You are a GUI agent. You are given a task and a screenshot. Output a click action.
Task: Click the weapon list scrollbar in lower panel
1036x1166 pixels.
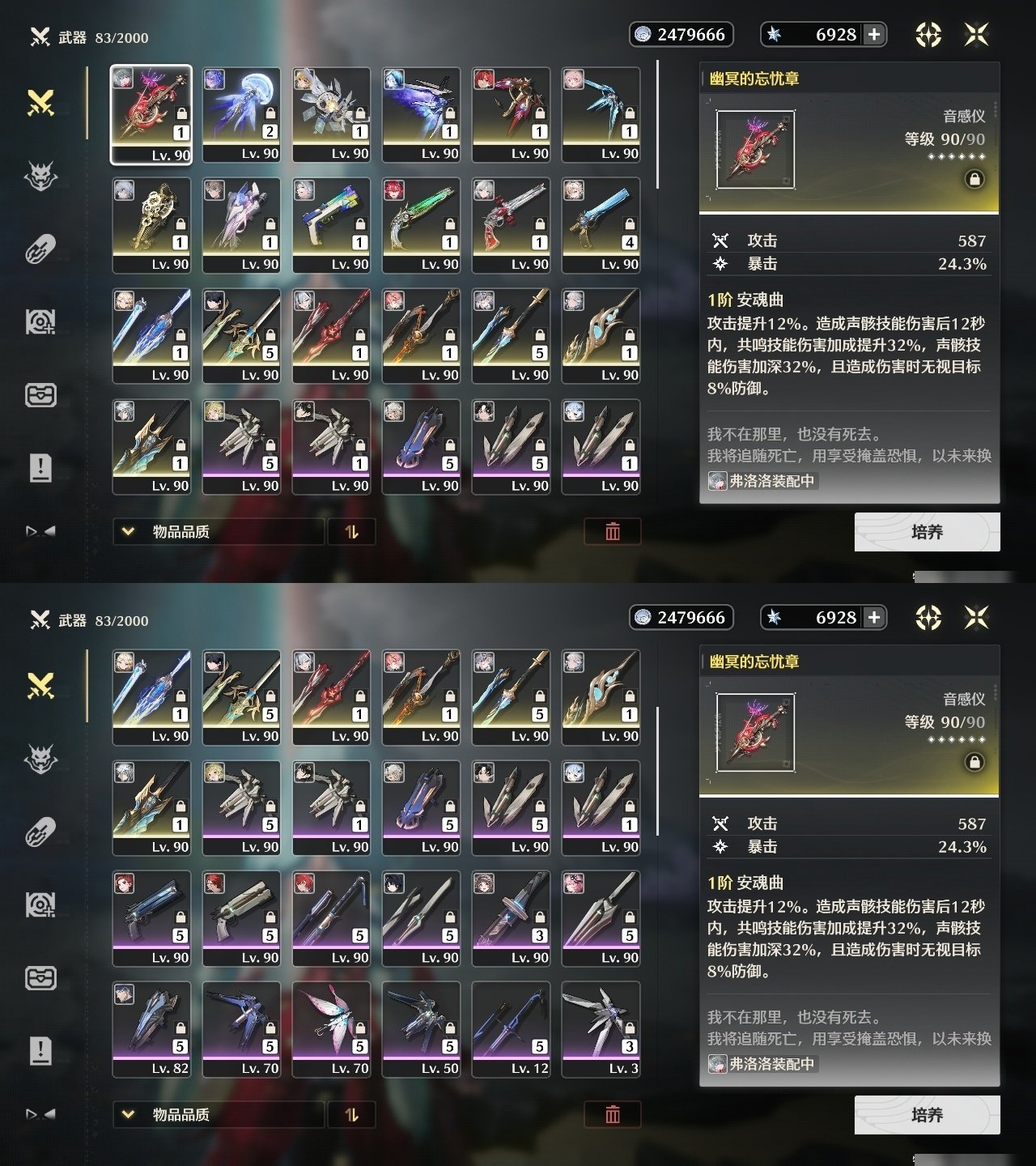[x=658, y=772]
